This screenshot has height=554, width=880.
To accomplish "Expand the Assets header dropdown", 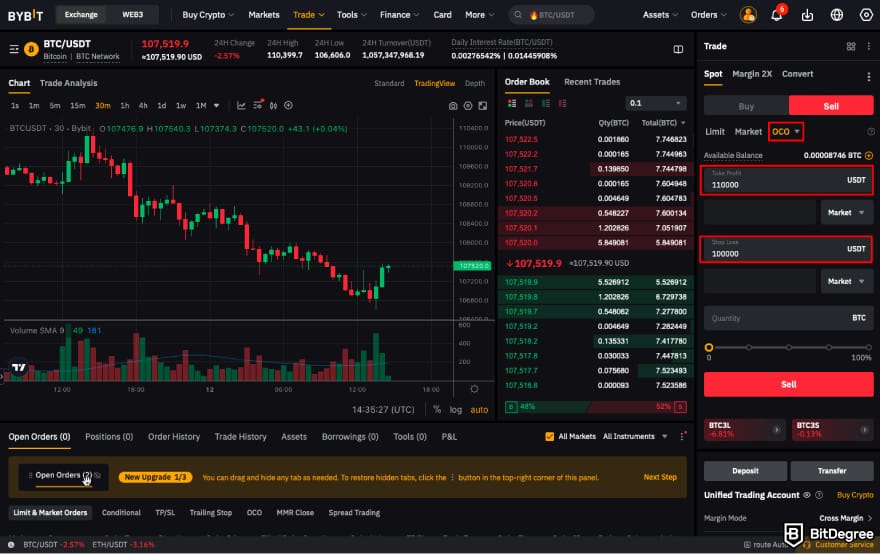I will 660,15.
